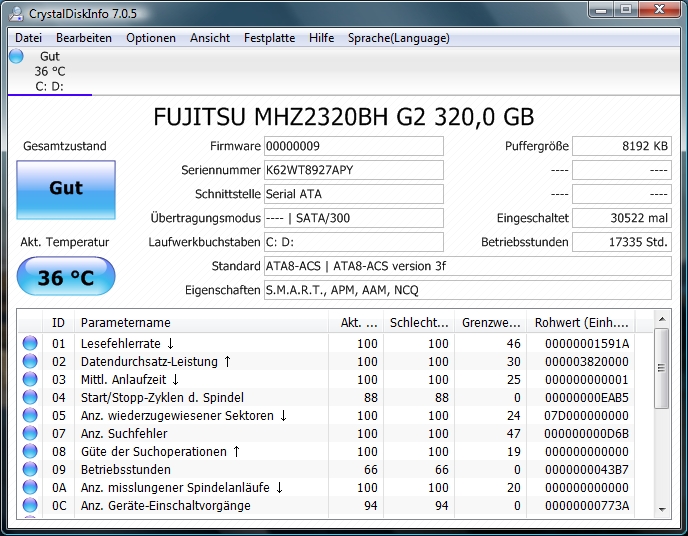
Task: Open the Sprache(Language) menu
Action: [399, 38]
